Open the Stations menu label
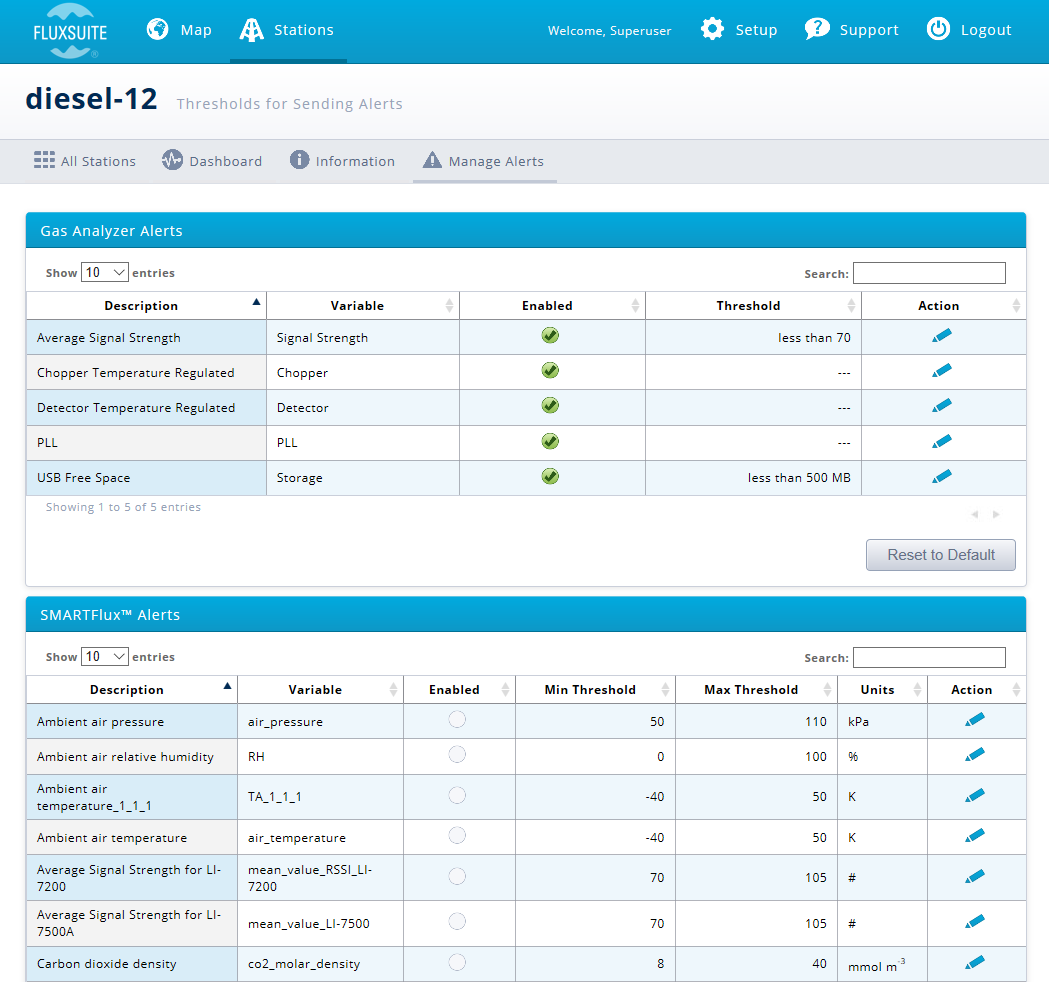The width and height of the screenshot is (1049, 982). 304,30
